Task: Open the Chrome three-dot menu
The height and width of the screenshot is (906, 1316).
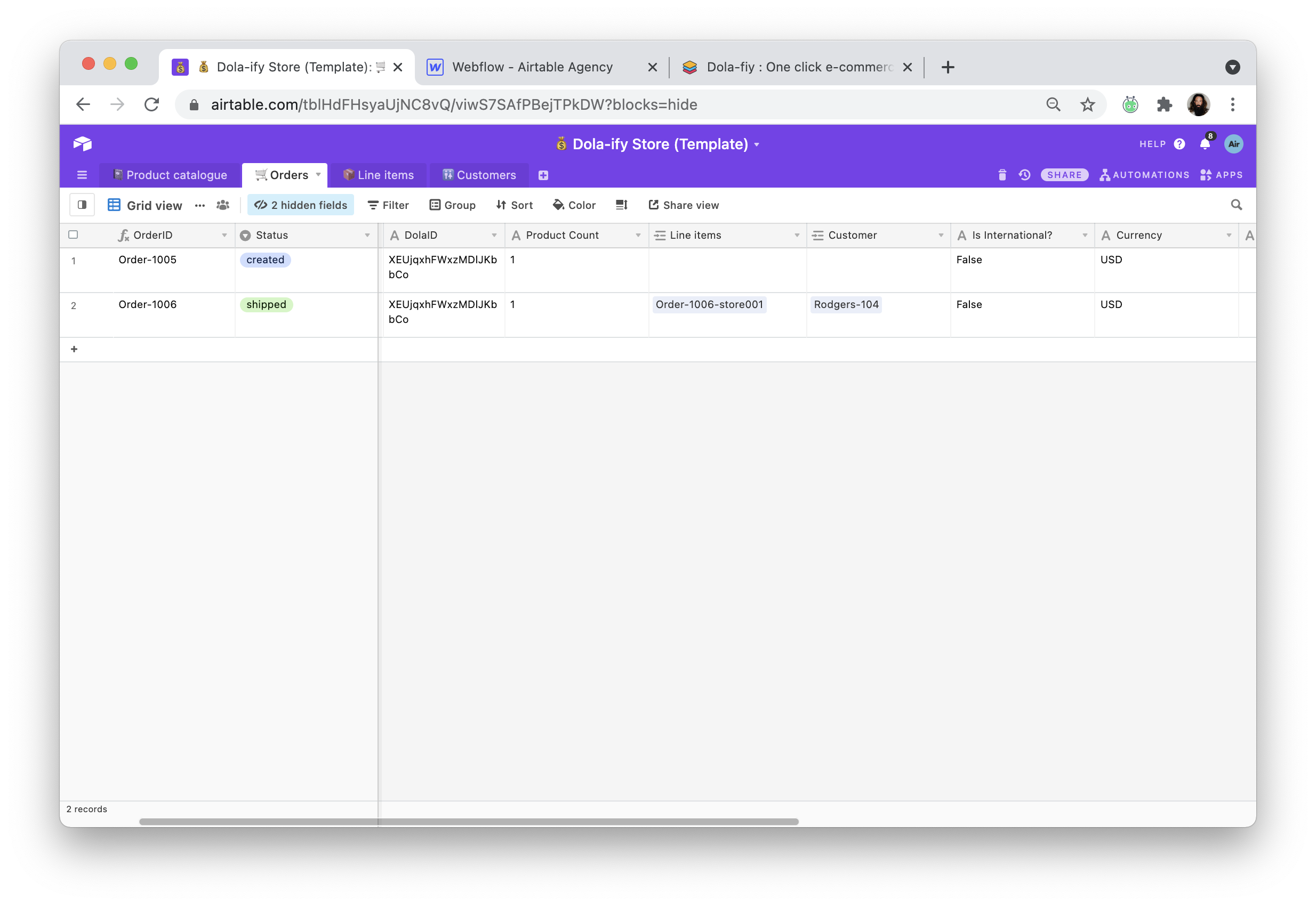Action: coord(1232,104)
